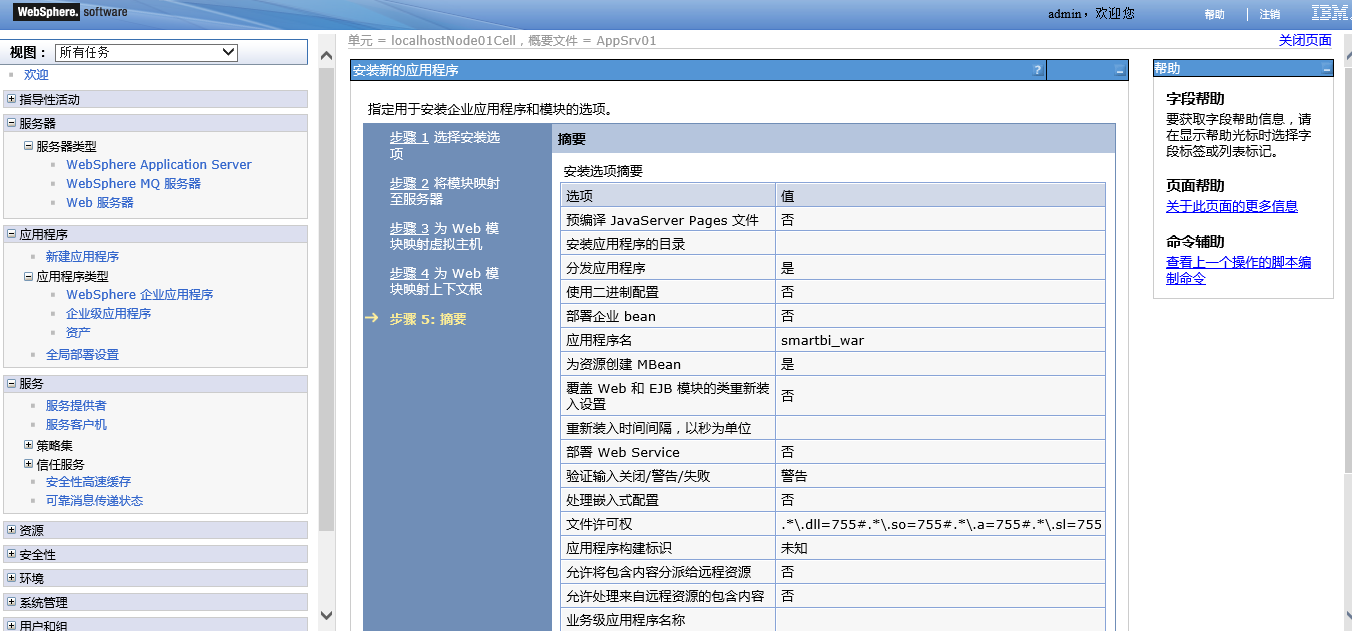The width and height of the screenshot is (1352, 631).
Task: Click navigation pane scrollbar down arrow
Action: 326,615
